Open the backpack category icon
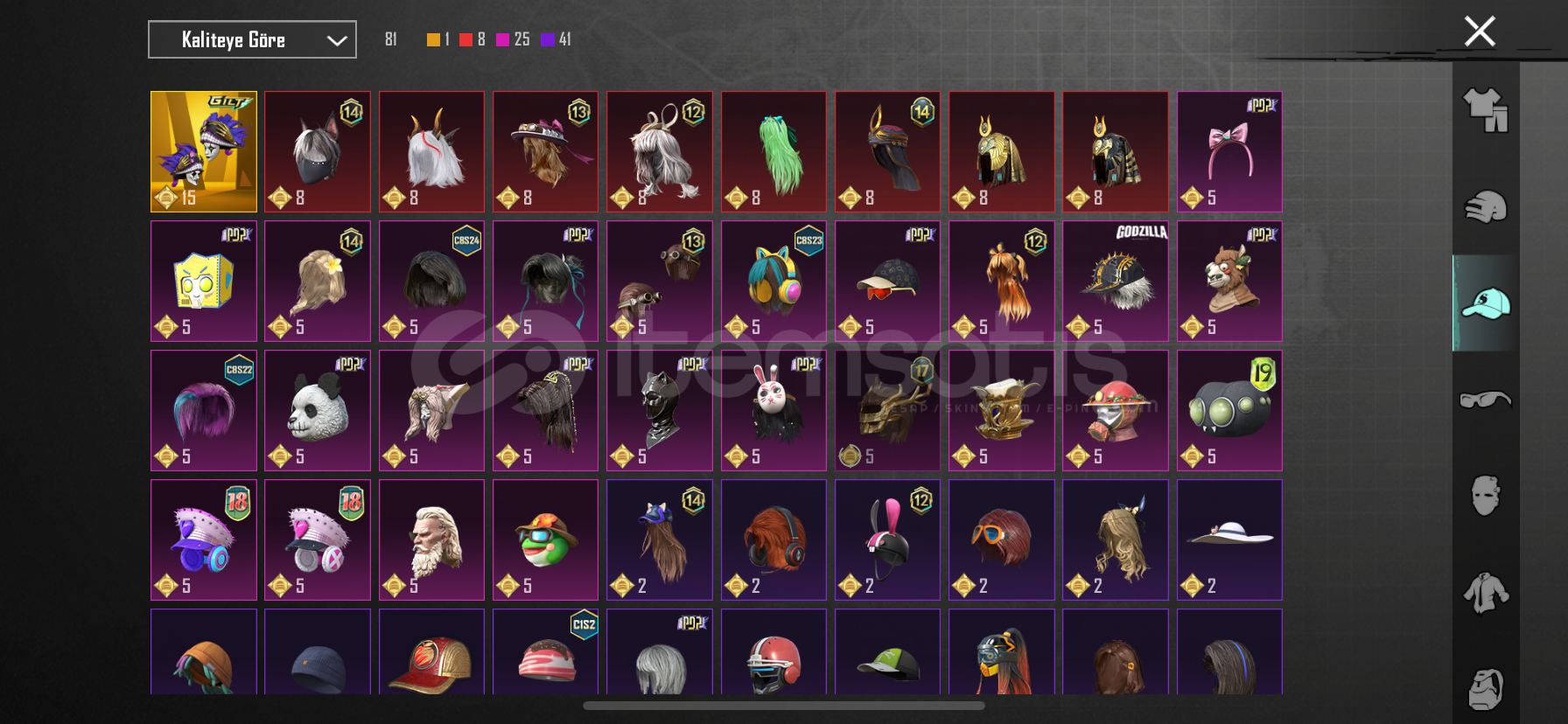 (1486, 689)
